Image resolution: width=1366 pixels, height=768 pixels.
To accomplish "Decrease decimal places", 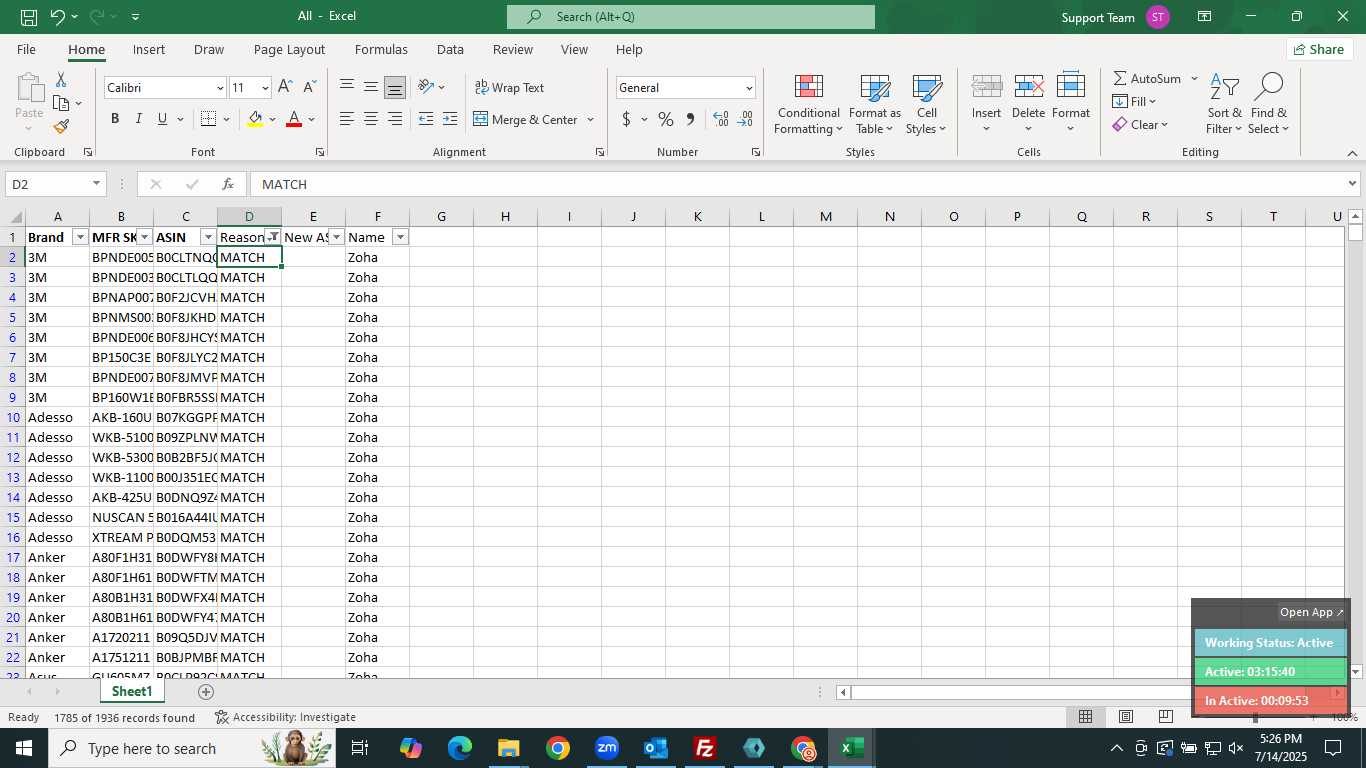I will (745, 119).
